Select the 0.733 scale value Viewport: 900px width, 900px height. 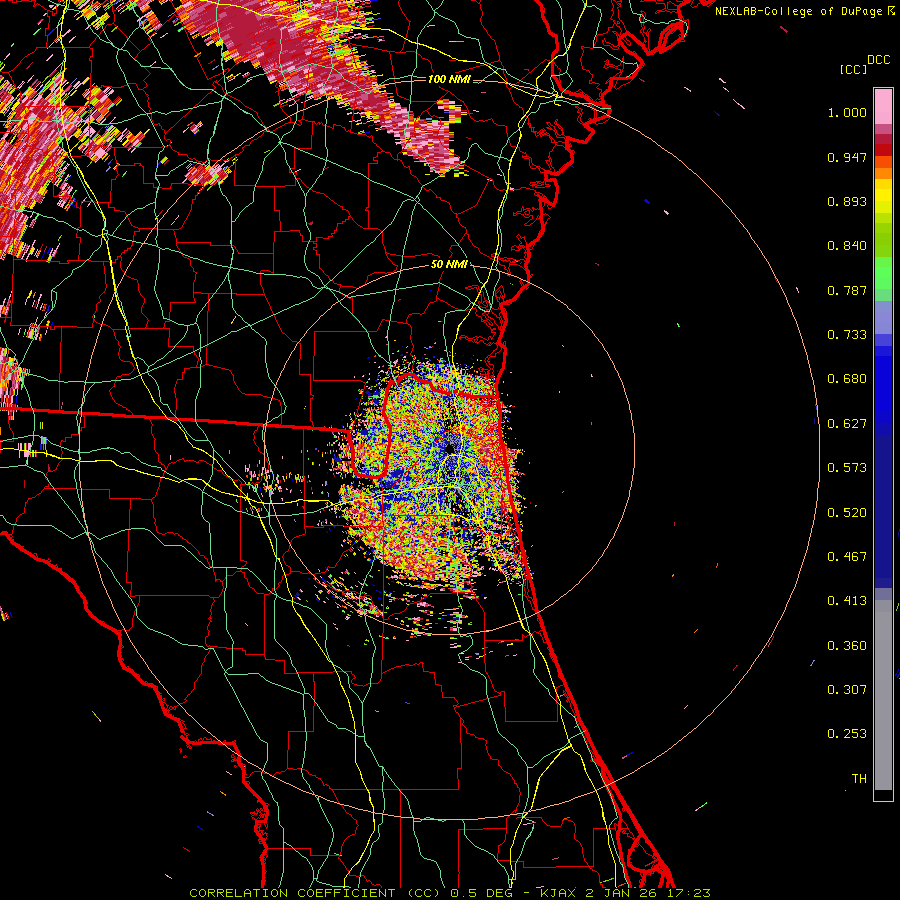click(847, 335)
